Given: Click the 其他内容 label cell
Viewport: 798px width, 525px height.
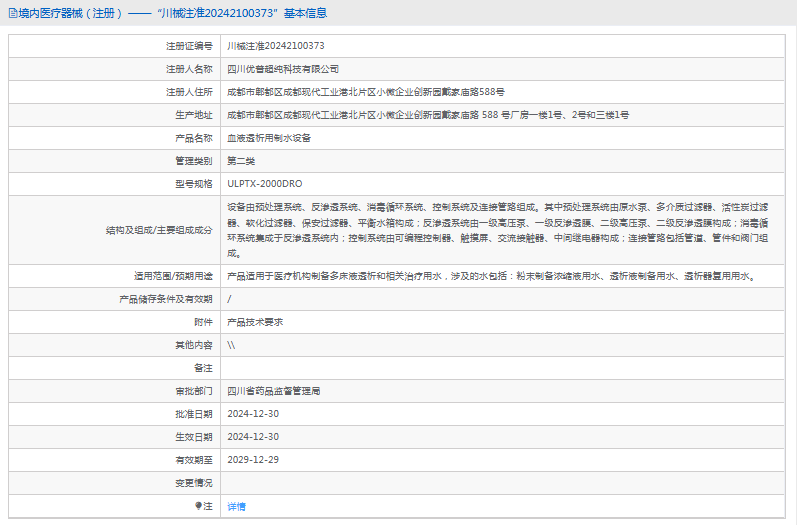Looking at the screenshot, I should (115, 345).
